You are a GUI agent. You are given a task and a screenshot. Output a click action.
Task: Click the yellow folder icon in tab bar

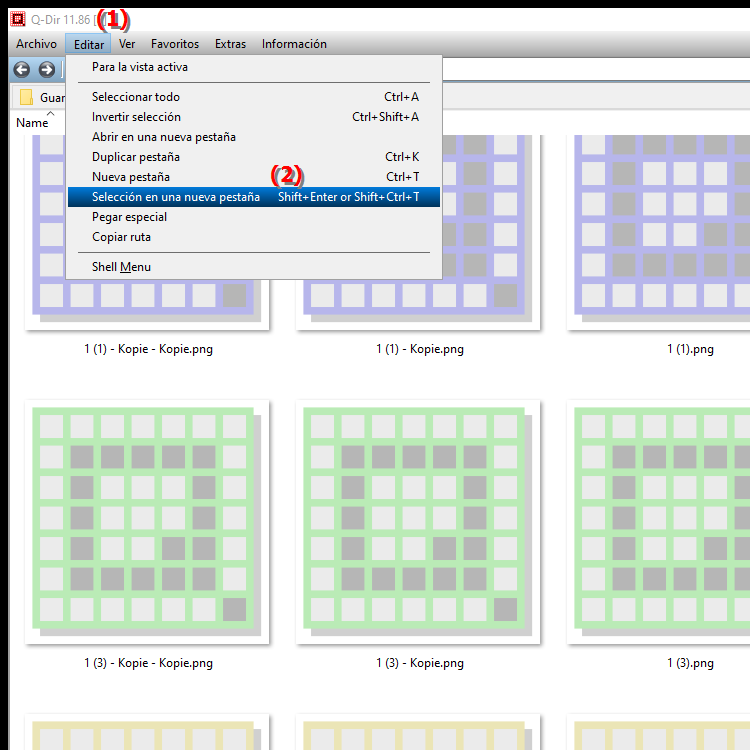click(x=26, y=97)
